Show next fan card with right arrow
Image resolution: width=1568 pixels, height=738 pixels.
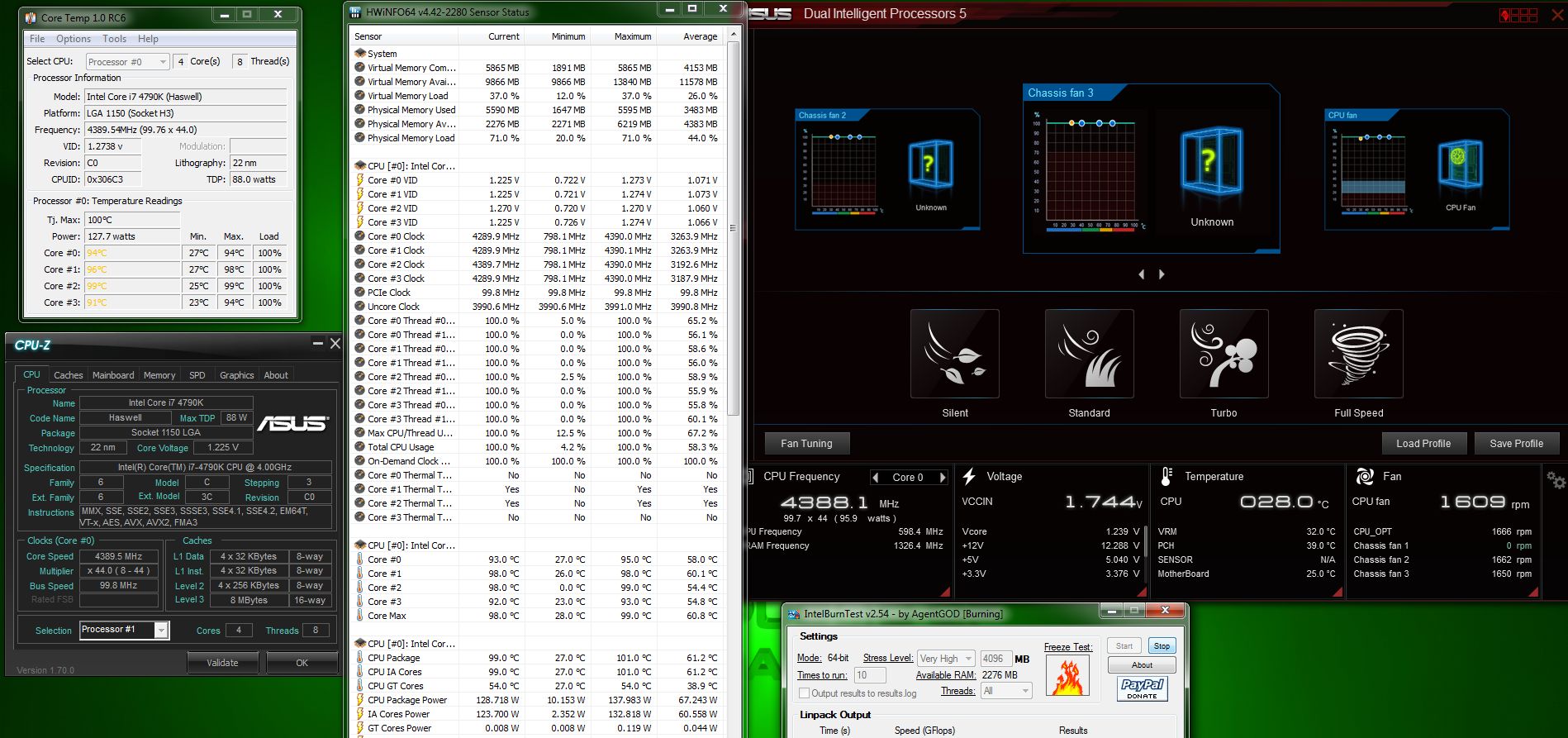click(x=1162, y=274)
